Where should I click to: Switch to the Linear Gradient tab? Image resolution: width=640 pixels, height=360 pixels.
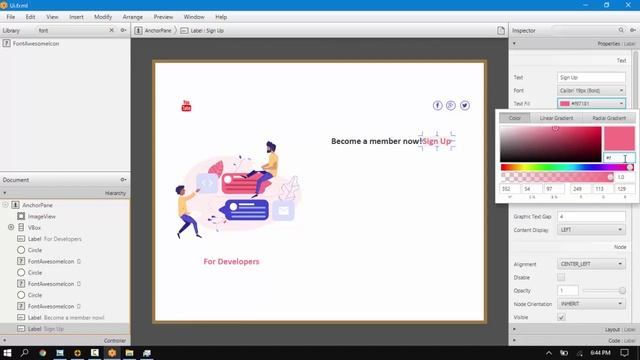point(556,118)
